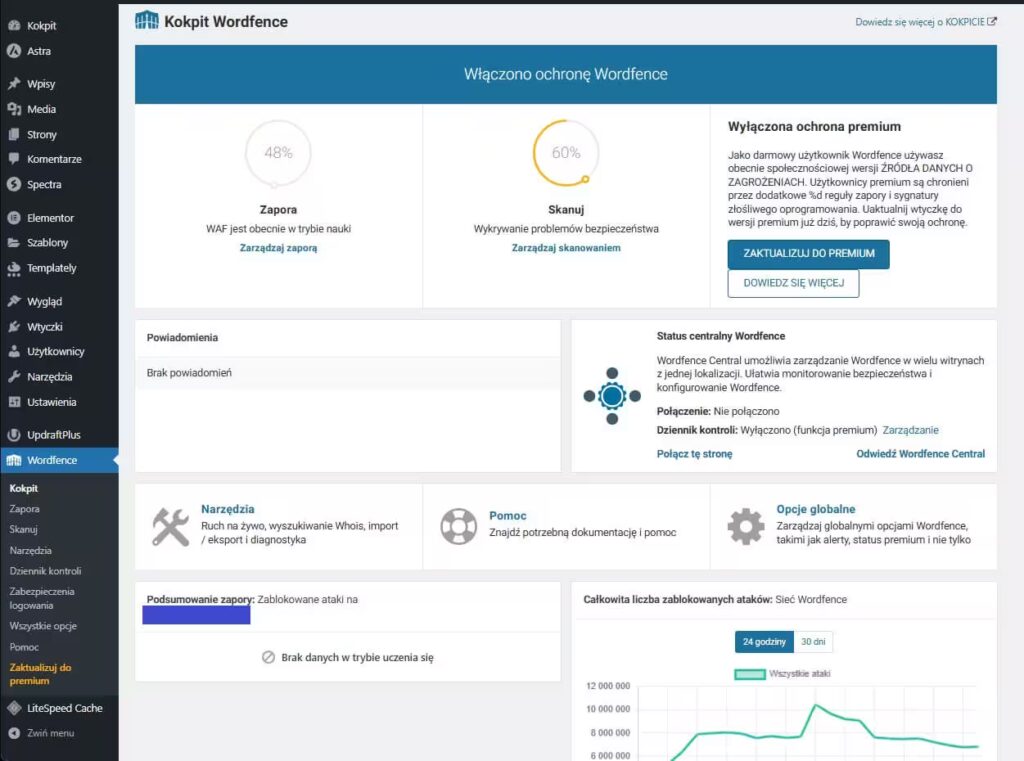Viewport: 1024px width, 761px height.
Task: Open Dziennik kontroli submenu item
Action: pyautogui.click(x=45, y=571)
